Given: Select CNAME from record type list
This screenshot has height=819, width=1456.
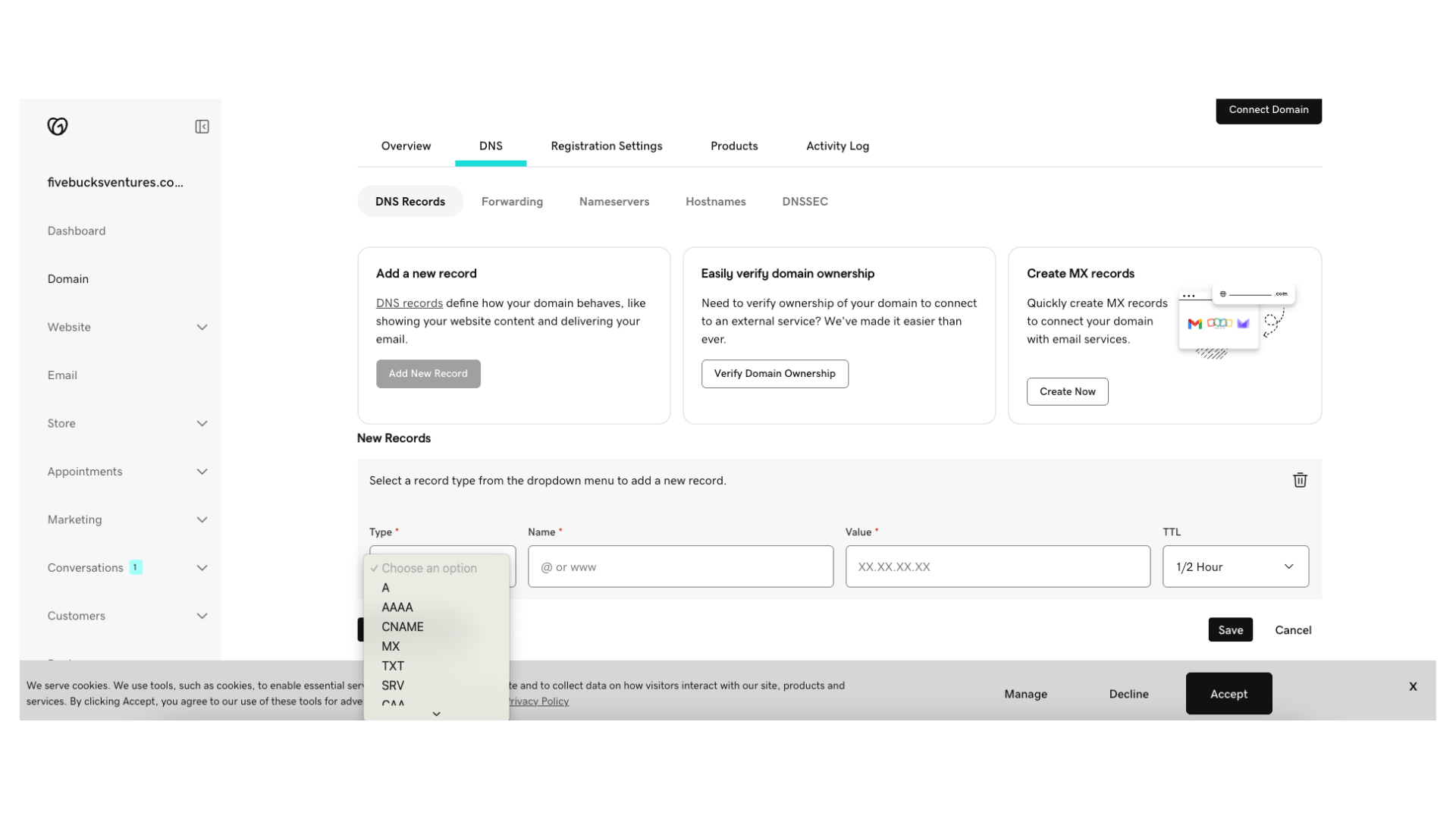Looking at the screenshot, I should [x=403, y=627].
